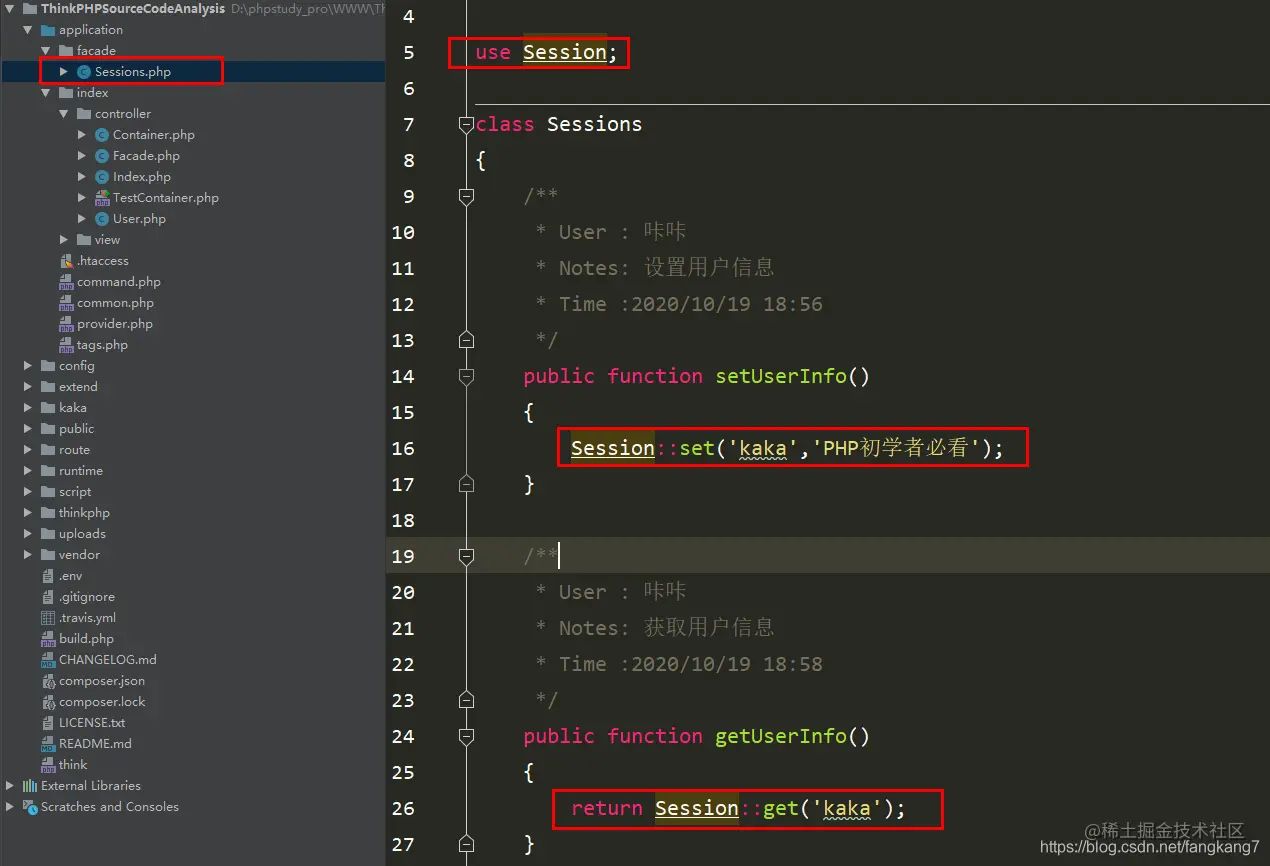Click the think file icon
The width and height of the screenshot is (1270, 866).
pyautogui.click(x=48, y=765)
